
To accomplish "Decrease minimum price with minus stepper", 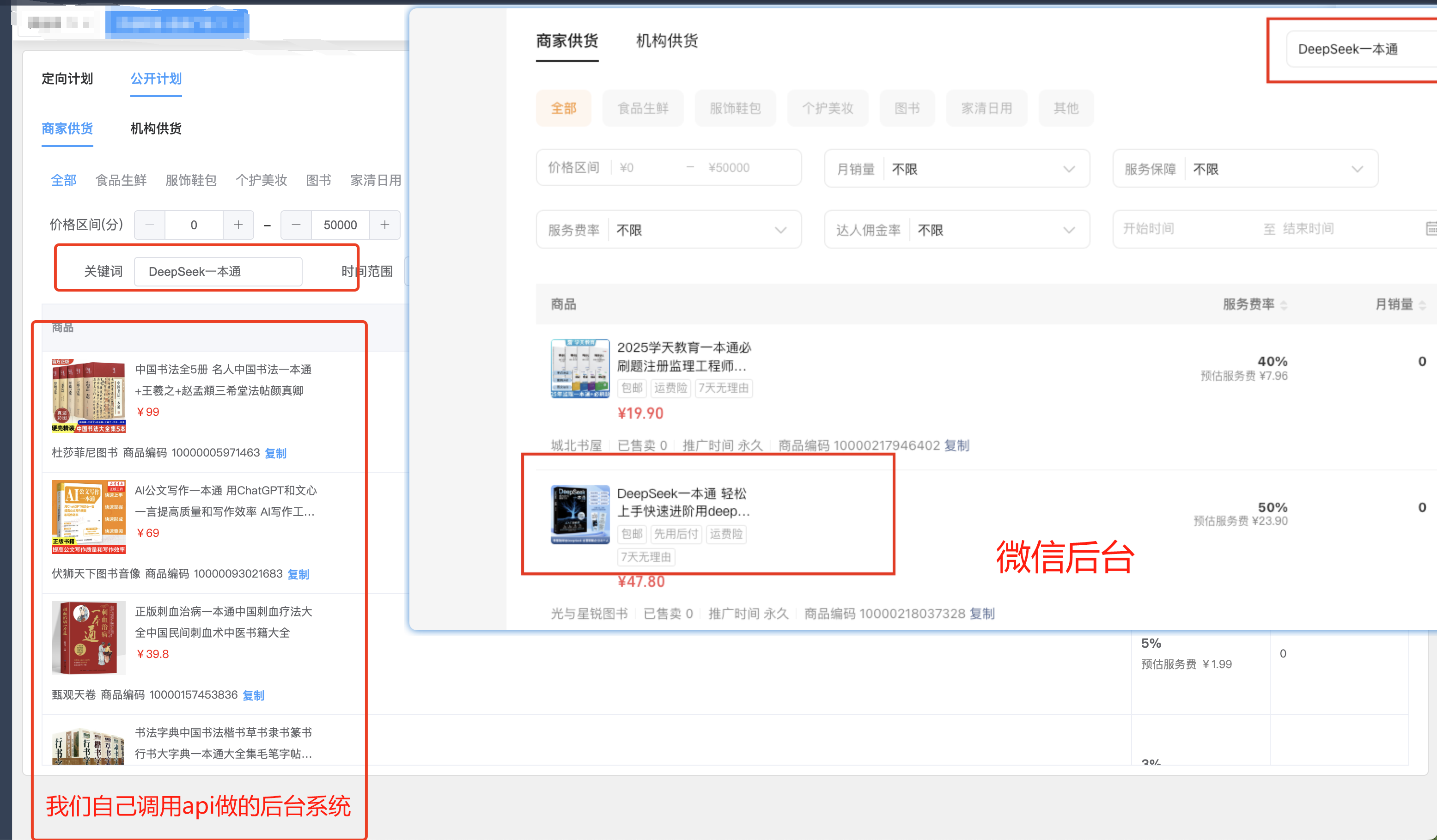I will (150, 225).
